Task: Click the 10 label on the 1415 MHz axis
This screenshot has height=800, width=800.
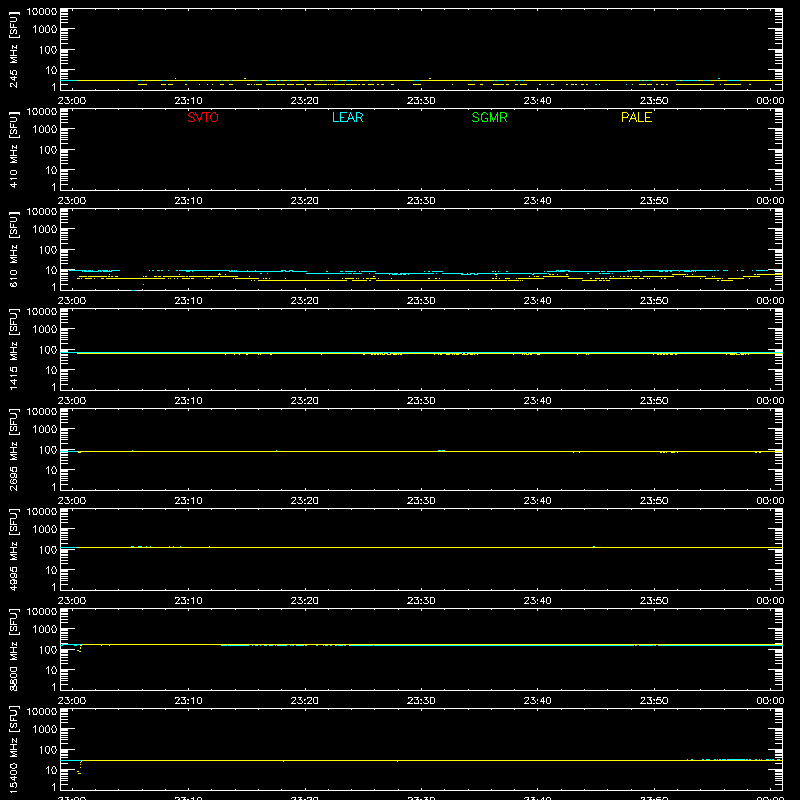Action: point(51,370)
